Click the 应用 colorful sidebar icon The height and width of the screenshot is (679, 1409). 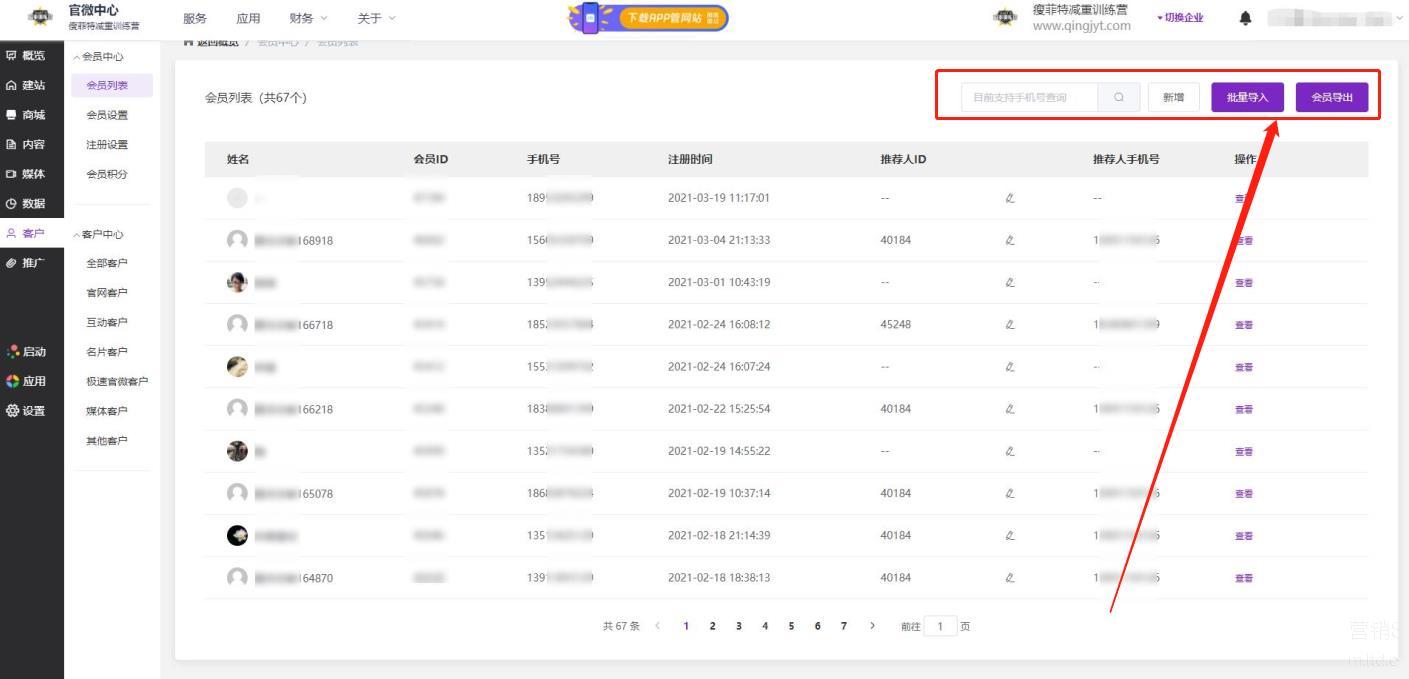pyautogui.click(x=13, y=381)
